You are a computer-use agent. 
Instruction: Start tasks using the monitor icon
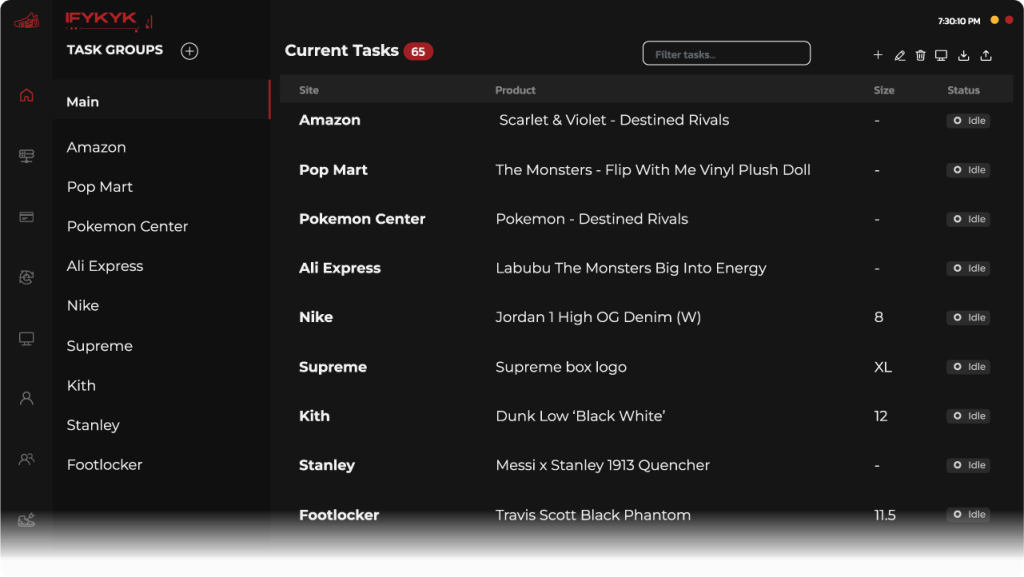pos(941,55)
